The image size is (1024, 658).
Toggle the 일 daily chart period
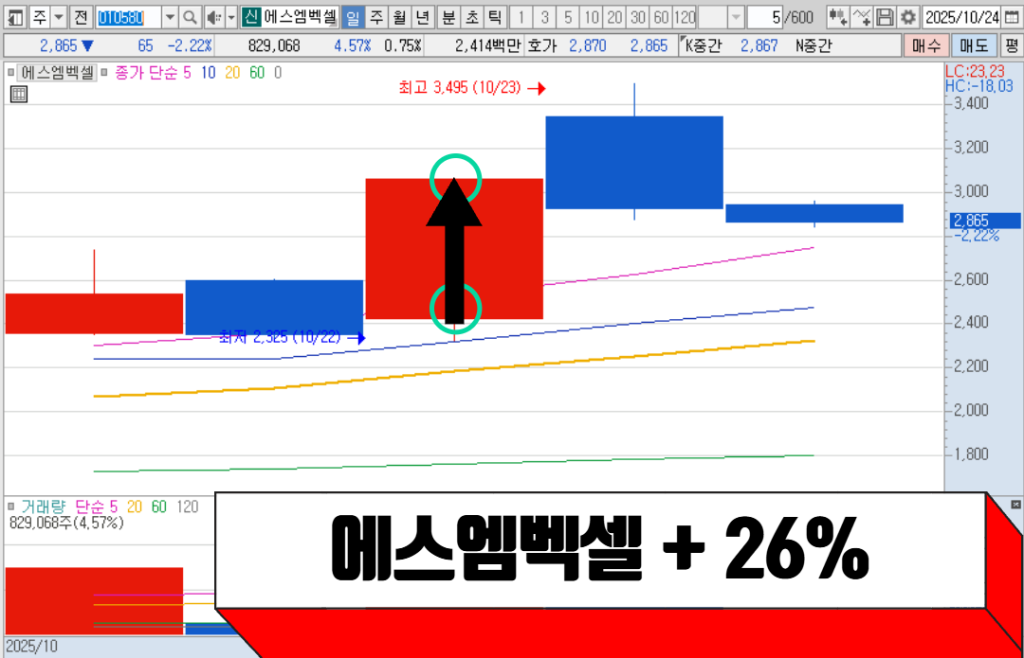(352, 17)
